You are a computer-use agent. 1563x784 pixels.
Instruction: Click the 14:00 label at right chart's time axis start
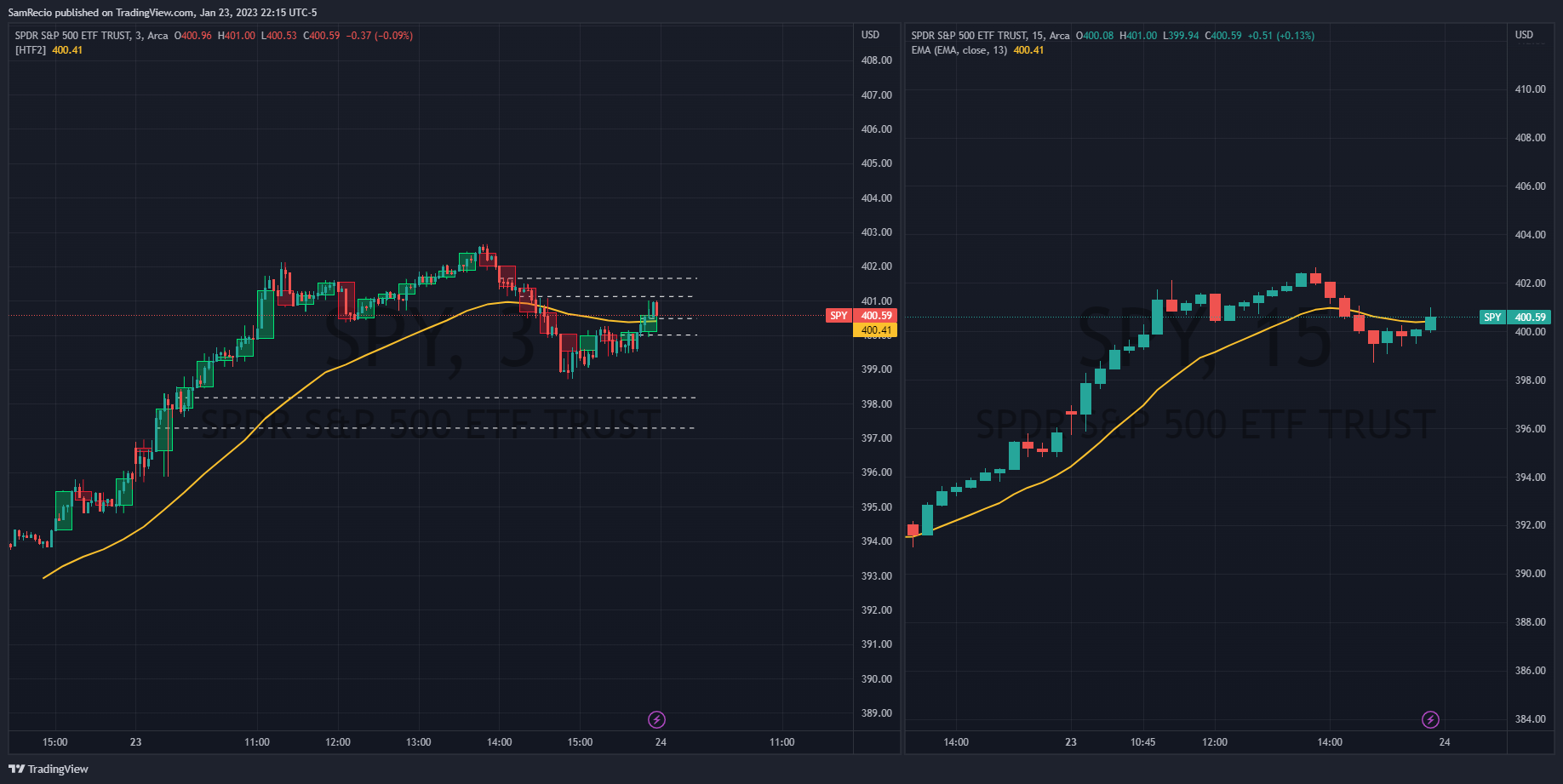[956, 742]
